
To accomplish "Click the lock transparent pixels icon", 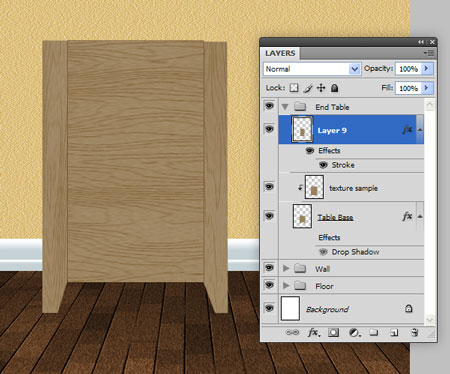I will [x=294, y=88].
